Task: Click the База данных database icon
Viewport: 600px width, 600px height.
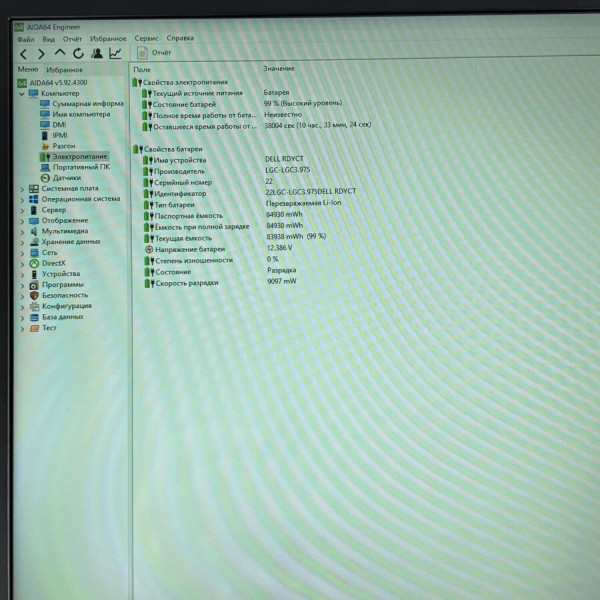Action: [34, 318]
